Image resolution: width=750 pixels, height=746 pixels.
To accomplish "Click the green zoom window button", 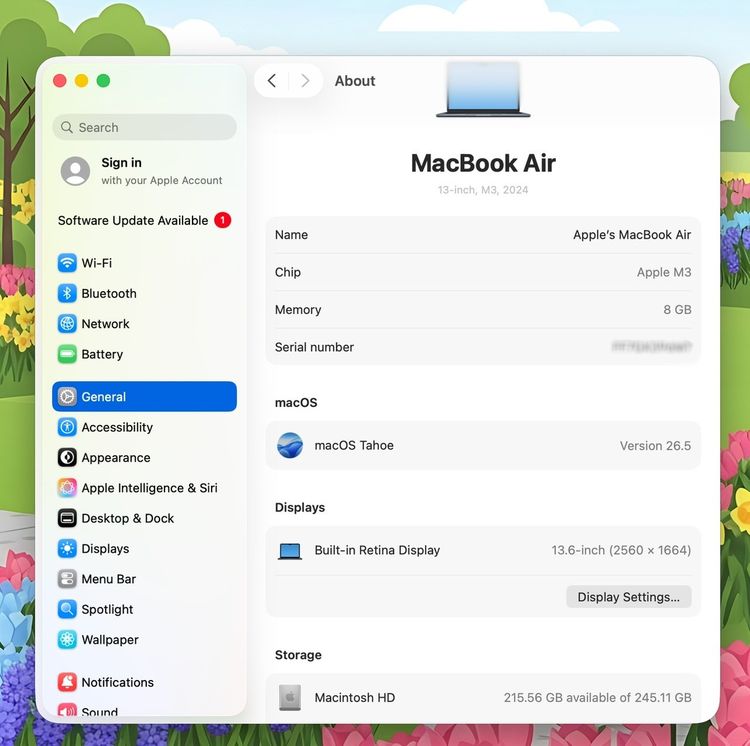I will click(103, 80).
